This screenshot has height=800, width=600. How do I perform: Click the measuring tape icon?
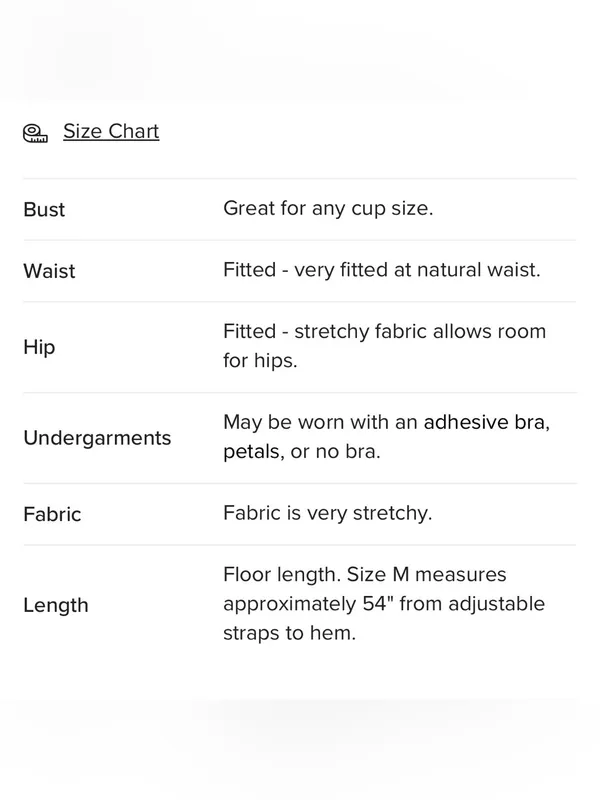(35, 133)
